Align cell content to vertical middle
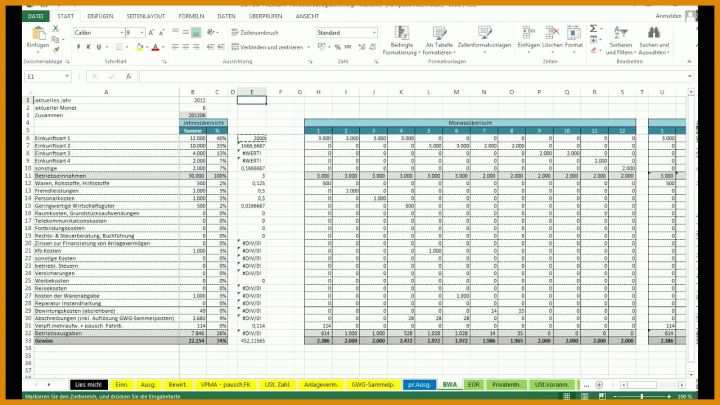 [x=186, y=32]
